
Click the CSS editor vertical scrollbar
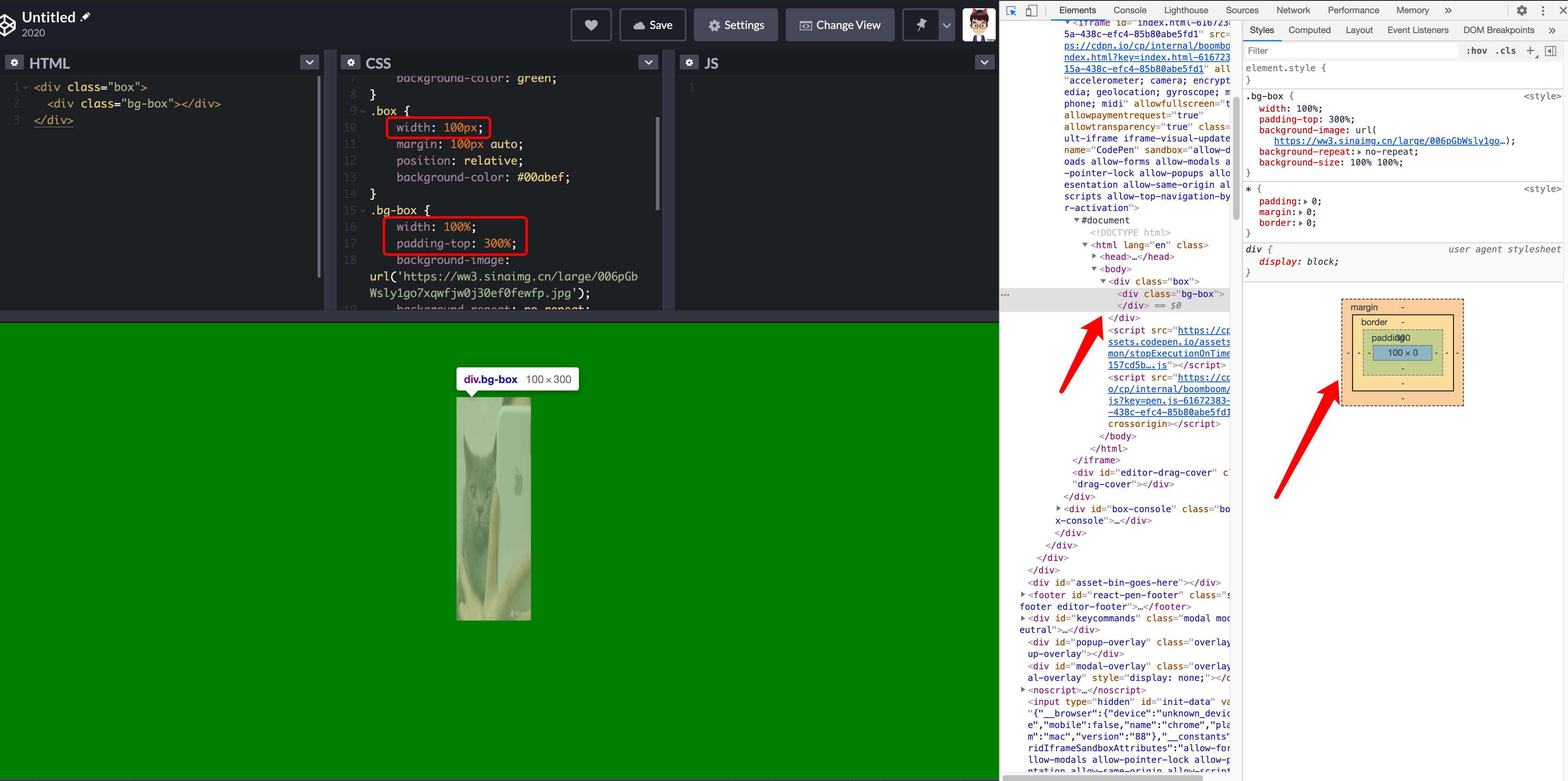[657, 163]
